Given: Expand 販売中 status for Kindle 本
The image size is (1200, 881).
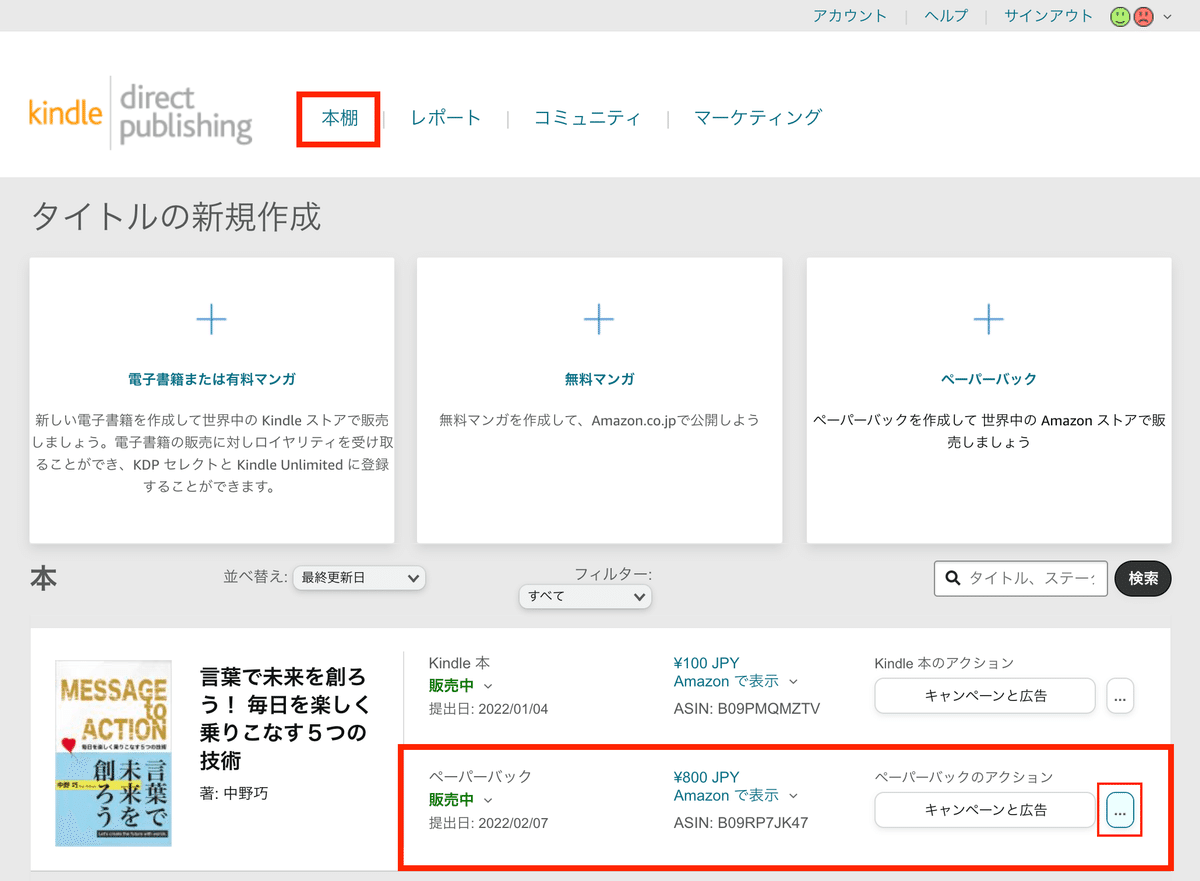Looking at the screenshot, I should [x=488, y=686].
